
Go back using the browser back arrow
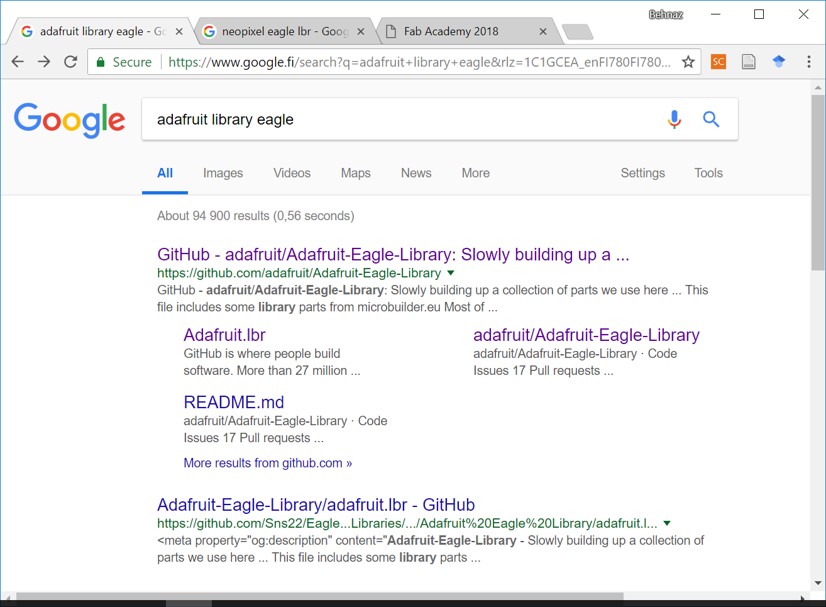point(17,62)
